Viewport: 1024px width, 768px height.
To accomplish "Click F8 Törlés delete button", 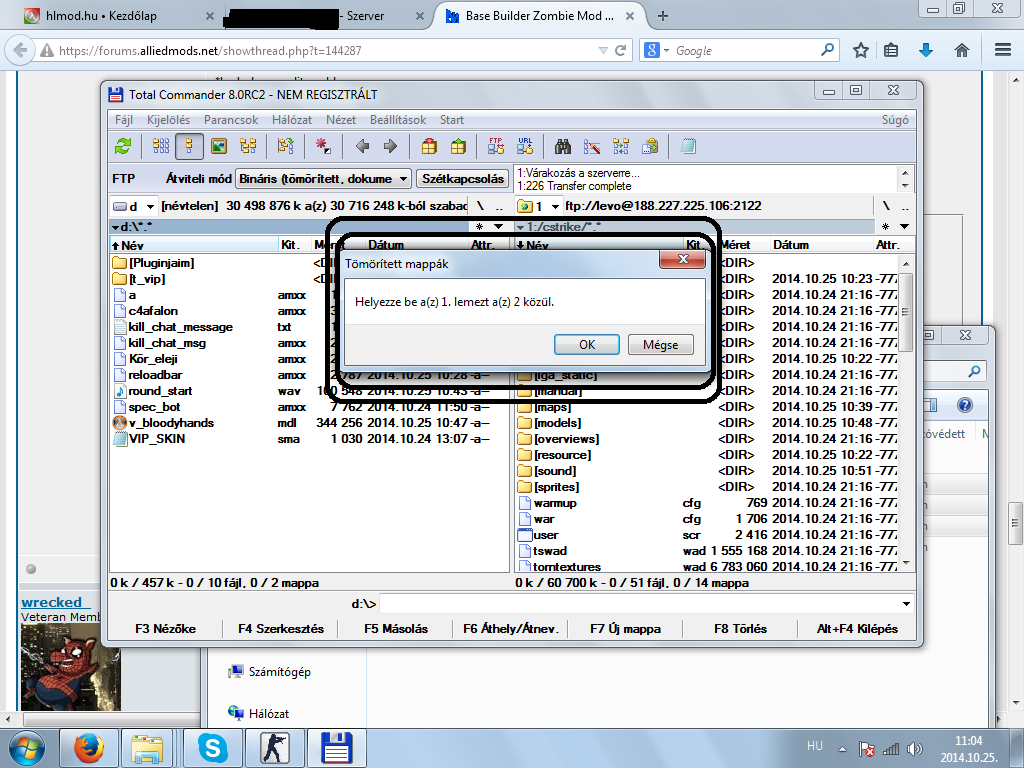I will (x=740, y=629).
